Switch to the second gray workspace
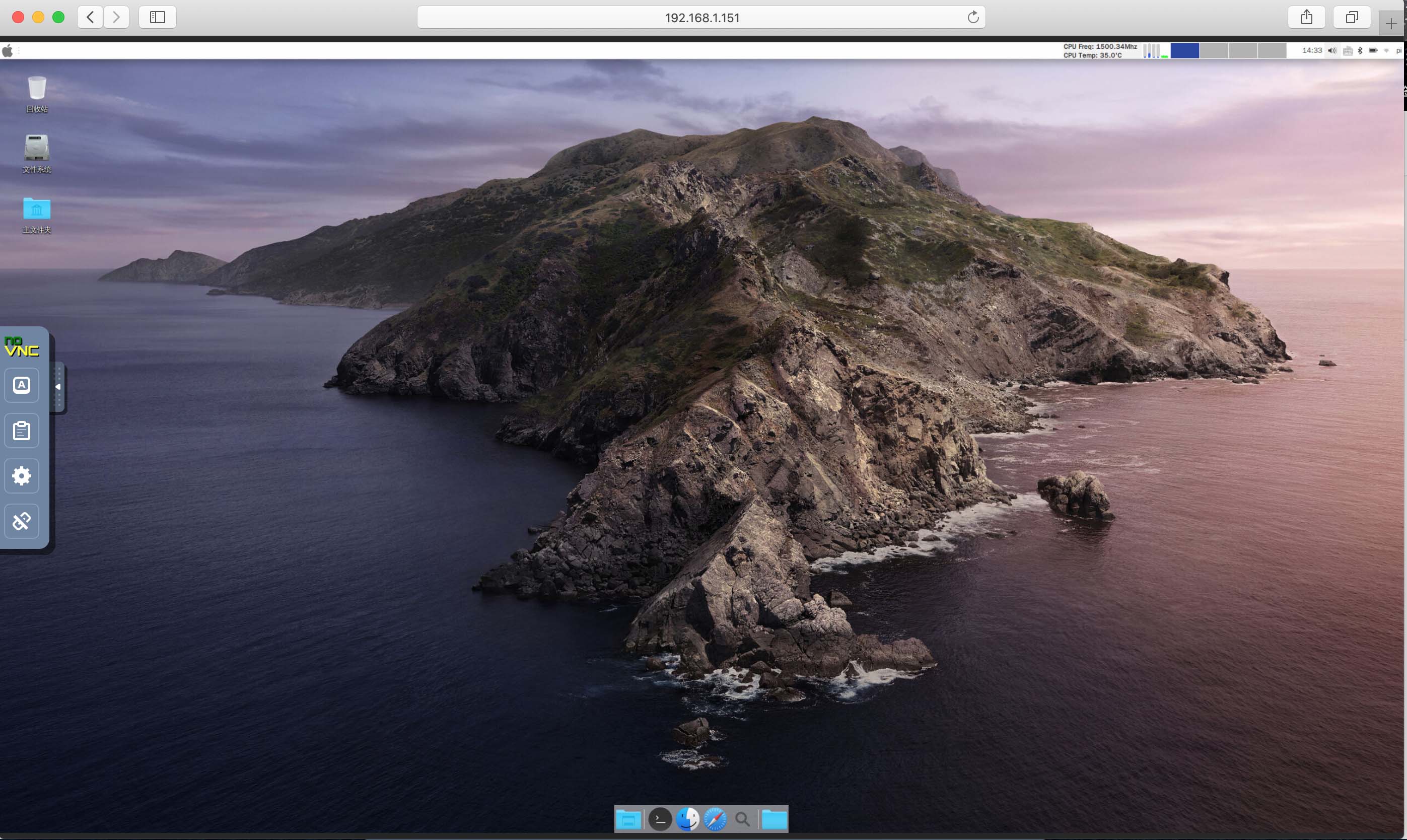 pyautogui.click(x=1242, y=51)
